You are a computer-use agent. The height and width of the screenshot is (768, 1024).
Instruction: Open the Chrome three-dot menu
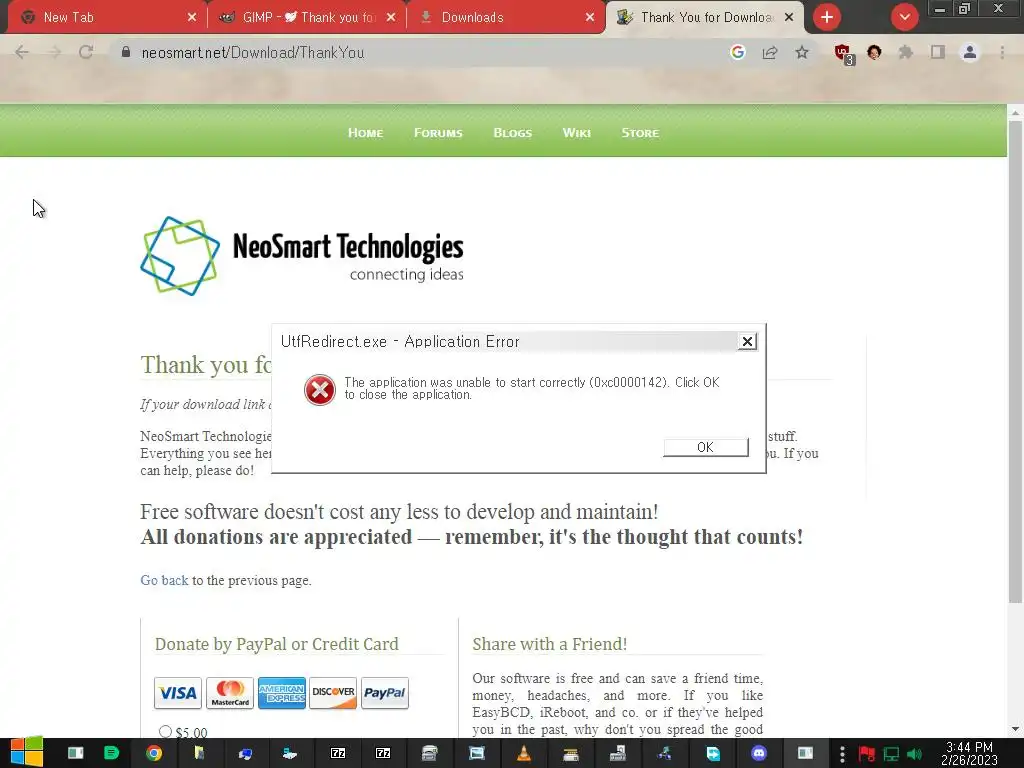click(1002, 52)
